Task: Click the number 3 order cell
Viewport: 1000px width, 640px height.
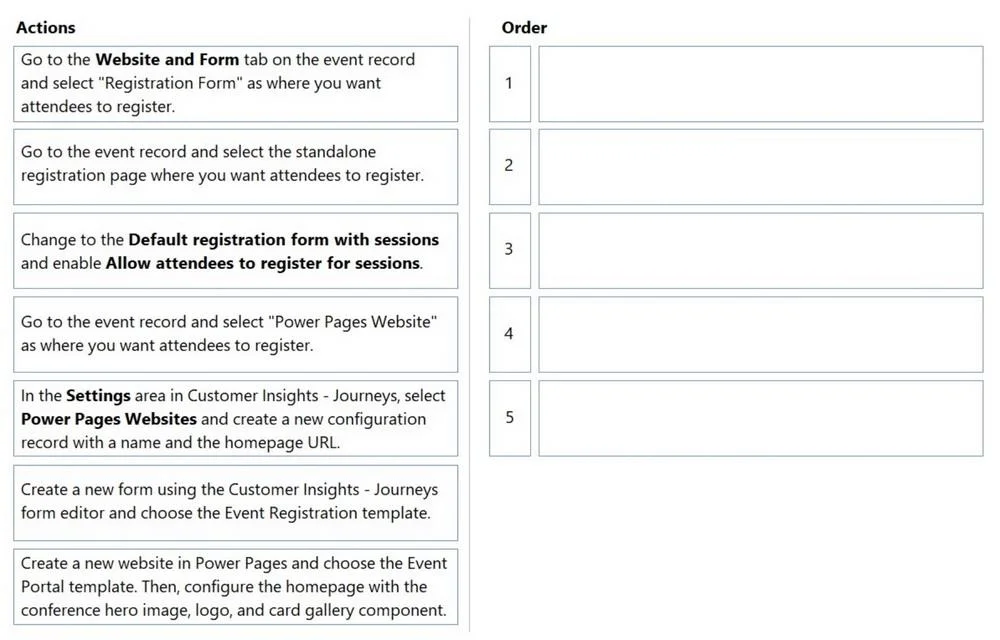Action: pyautogui.click(x=510, y=251)
